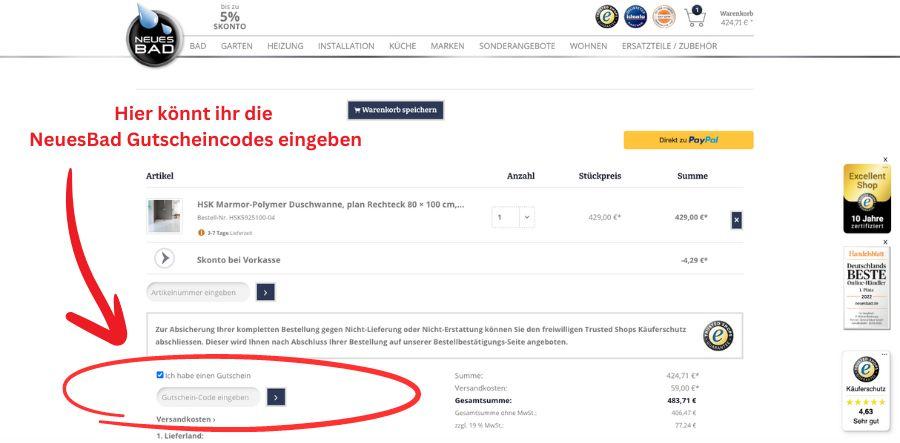Uncheck 'Ich habe einen Gutschein' checkbox
The height and width of the screenshot is (443, 900).
(x=160, y=375)
